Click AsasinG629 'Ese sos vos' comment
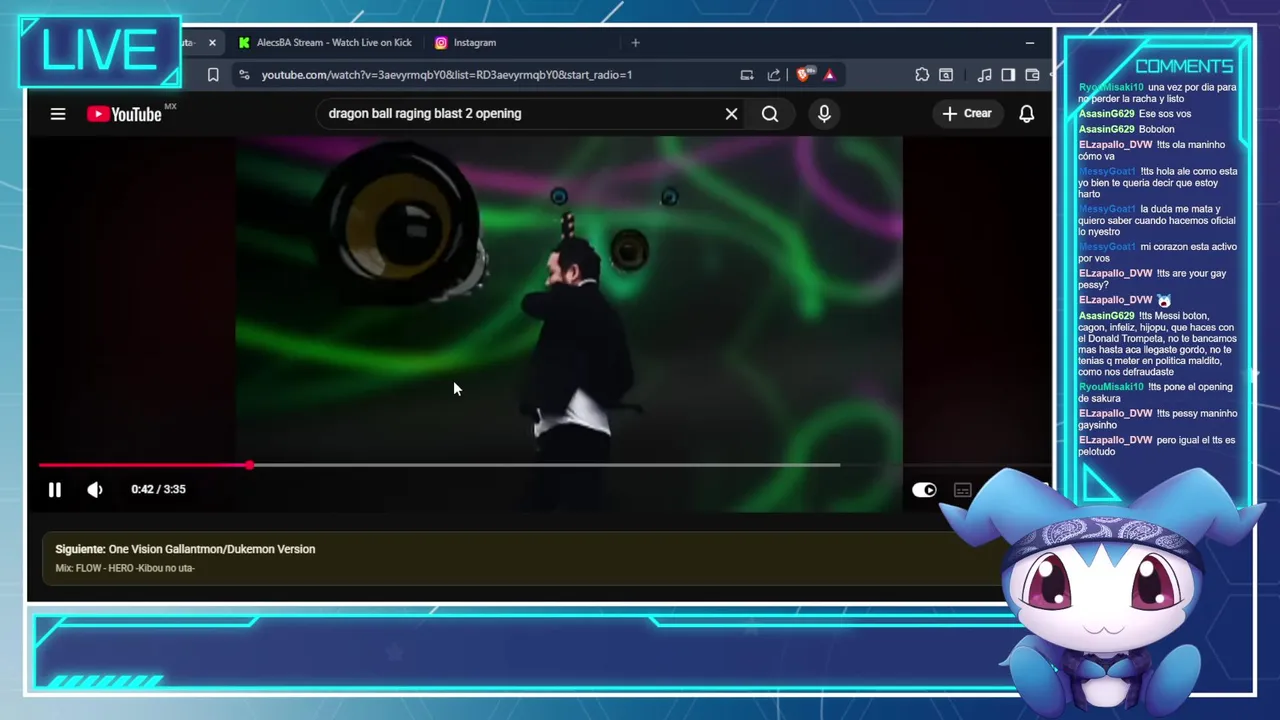The image size is (1280, 720). [1134, 114]
